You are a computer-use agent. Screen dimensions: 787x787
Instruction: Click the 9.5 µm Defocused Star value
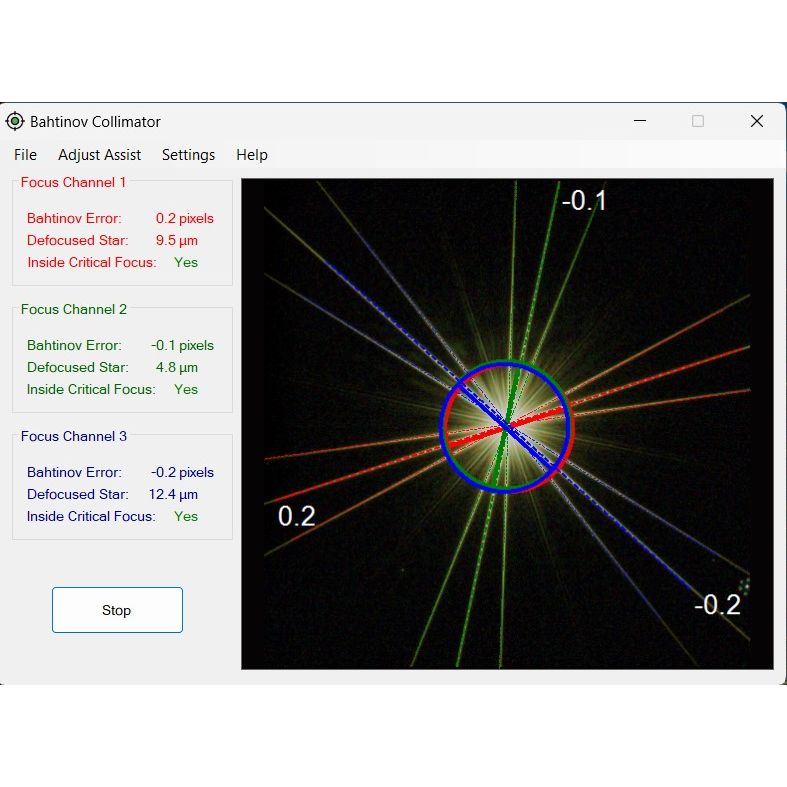(177, 240)
